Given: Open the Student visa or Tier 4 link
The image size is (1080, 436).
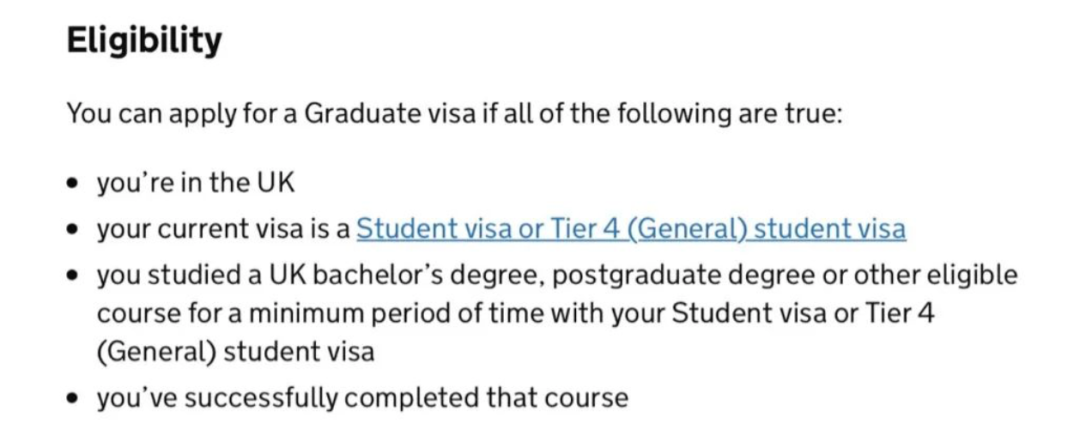Looking at the screenshot, I should click(631, 229).
